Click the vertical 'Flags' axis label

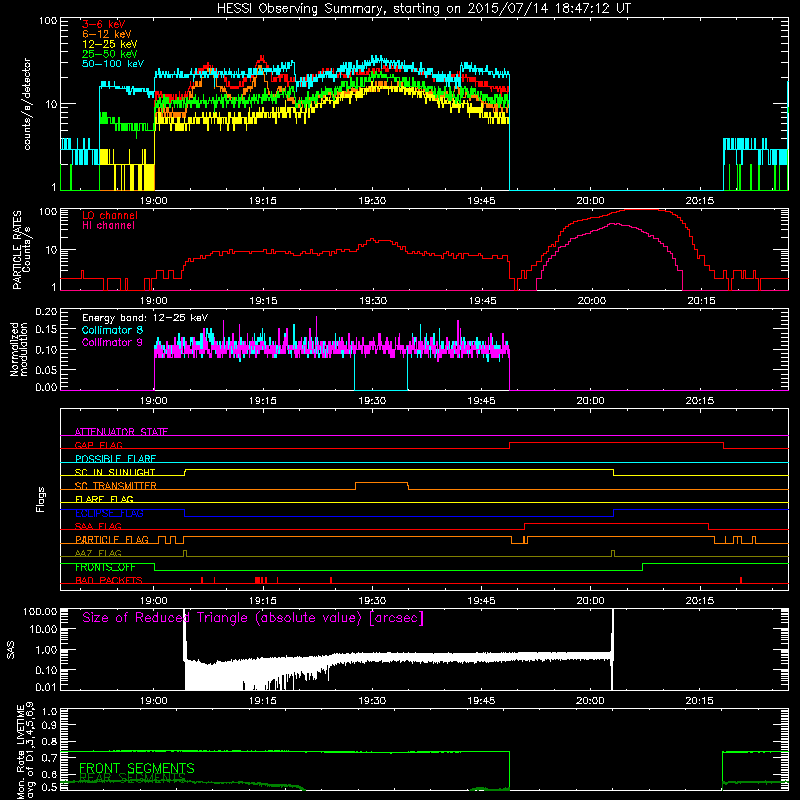point(41,500)
